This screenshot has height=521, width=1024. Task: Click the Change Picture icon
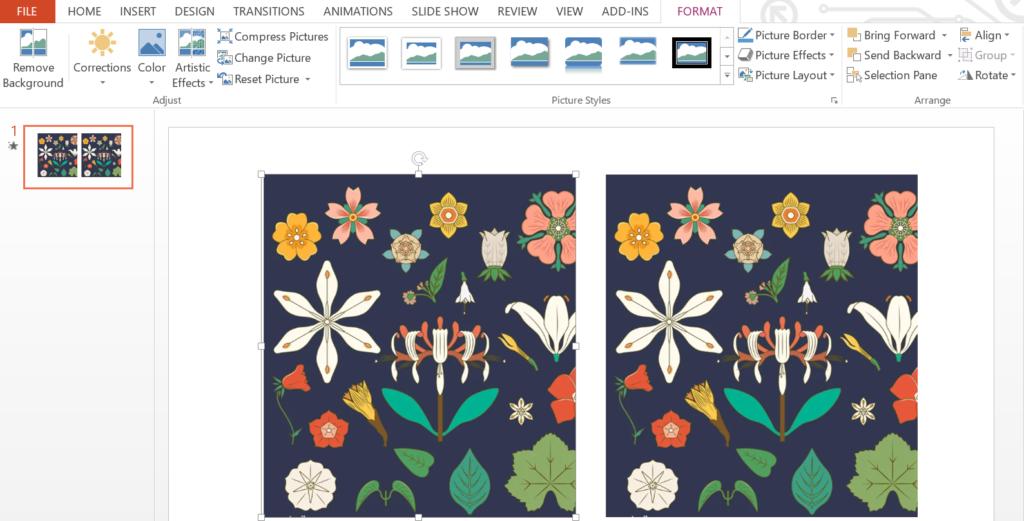pyautogui.click(x=225, y=58)
